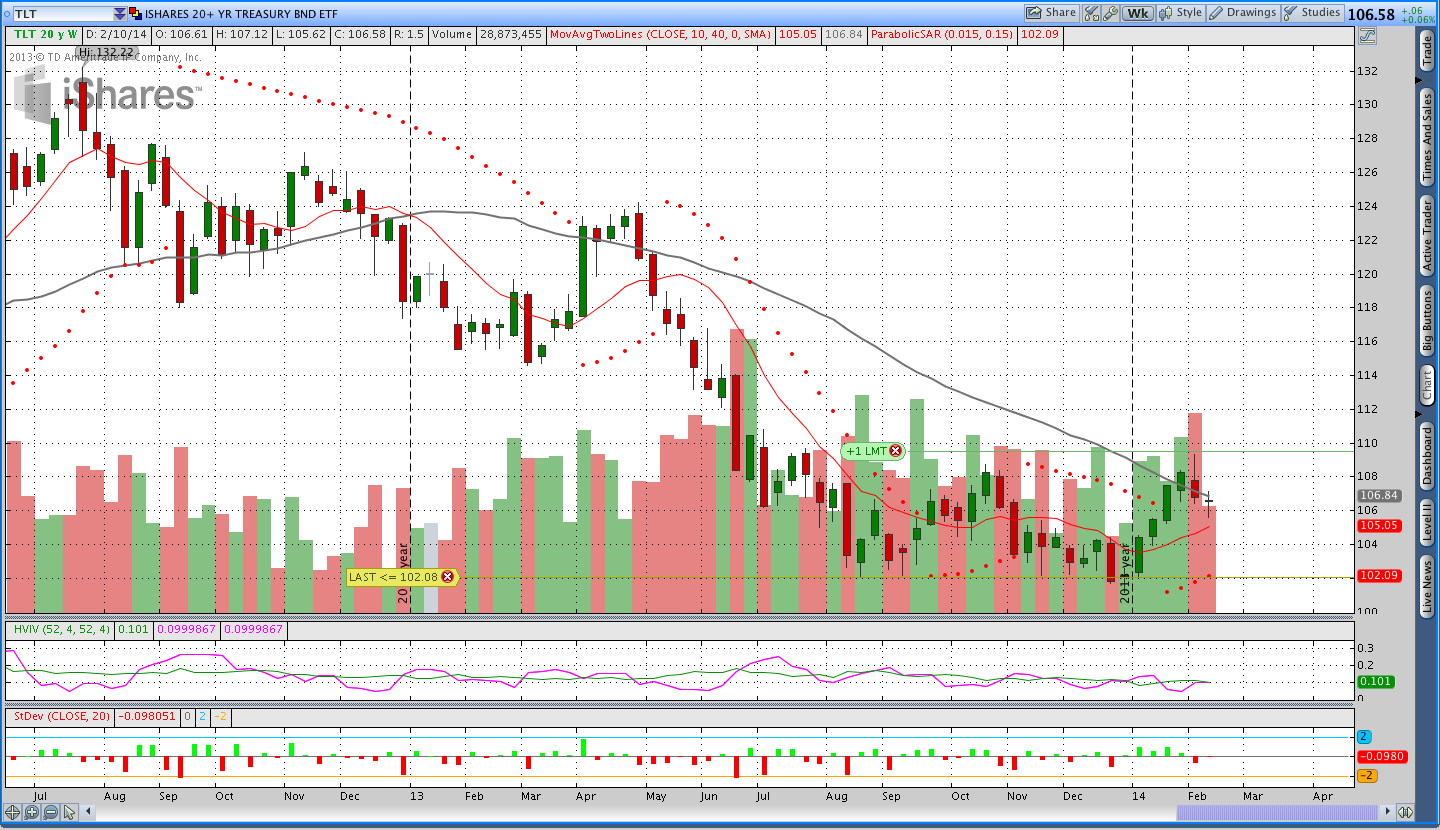
Task: Open the Times And Sales sidebar tab
Action: coord(1427,135)
